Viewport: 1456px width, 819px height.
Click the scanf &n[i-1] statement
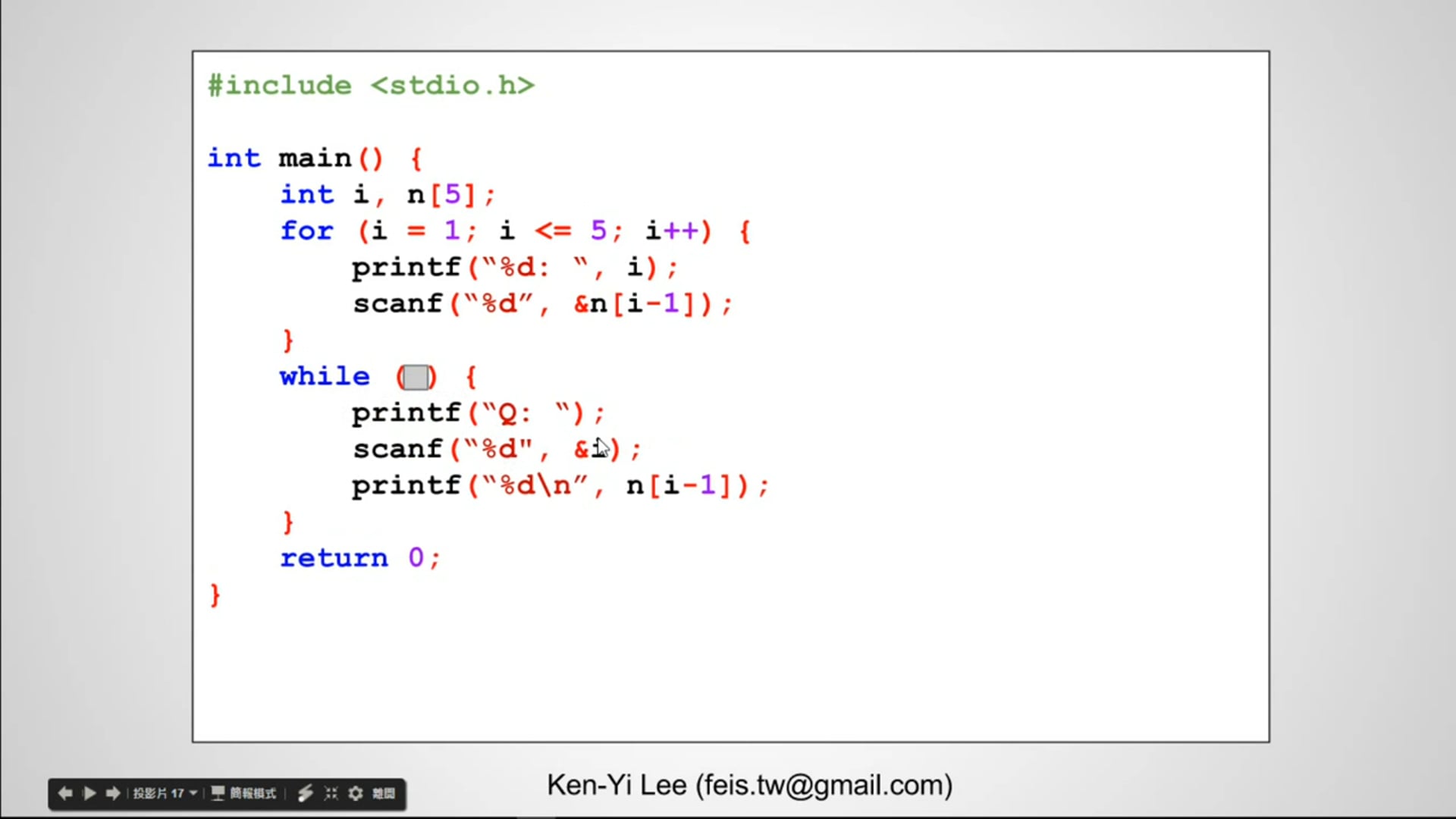tap(542, 304)
